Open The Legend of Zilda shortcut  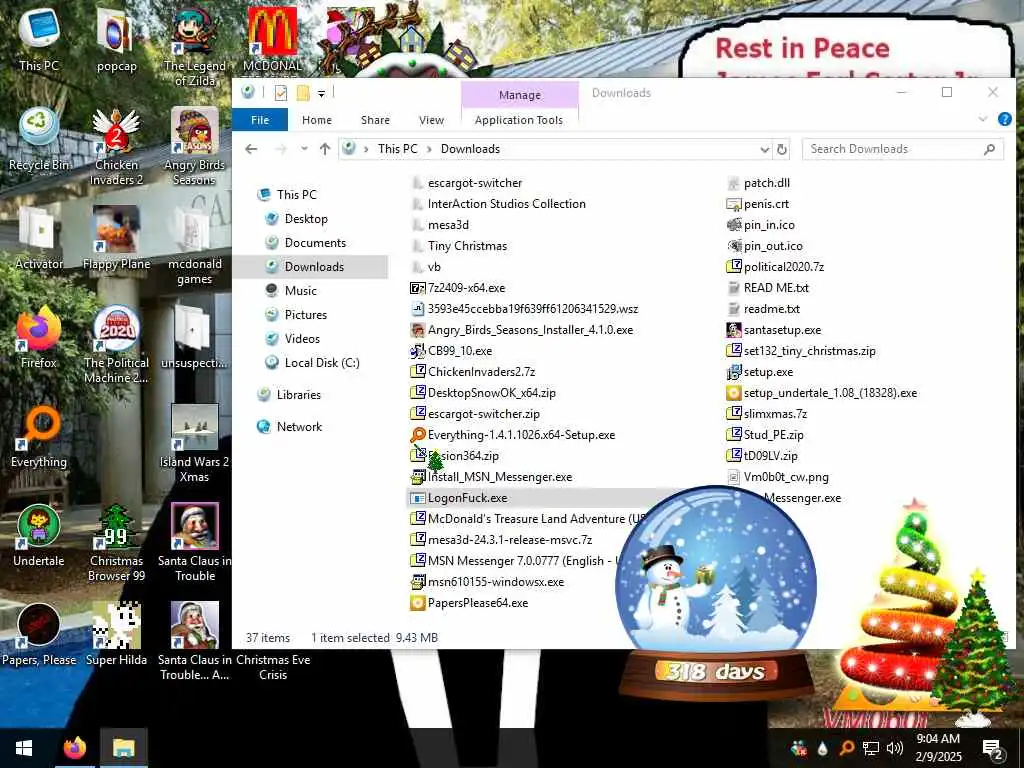point(195,47)
